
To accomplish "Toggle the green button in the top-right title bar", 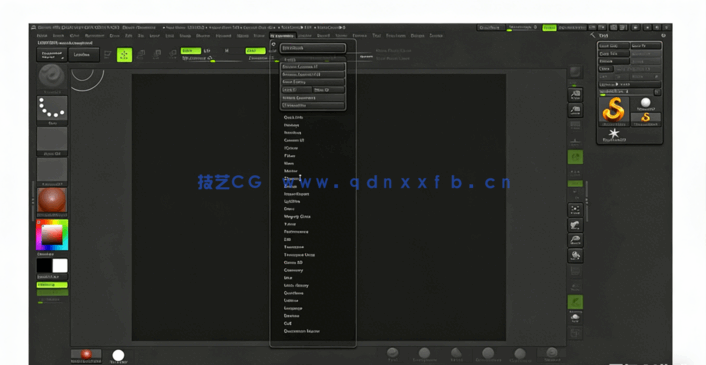I will point(549,28).
